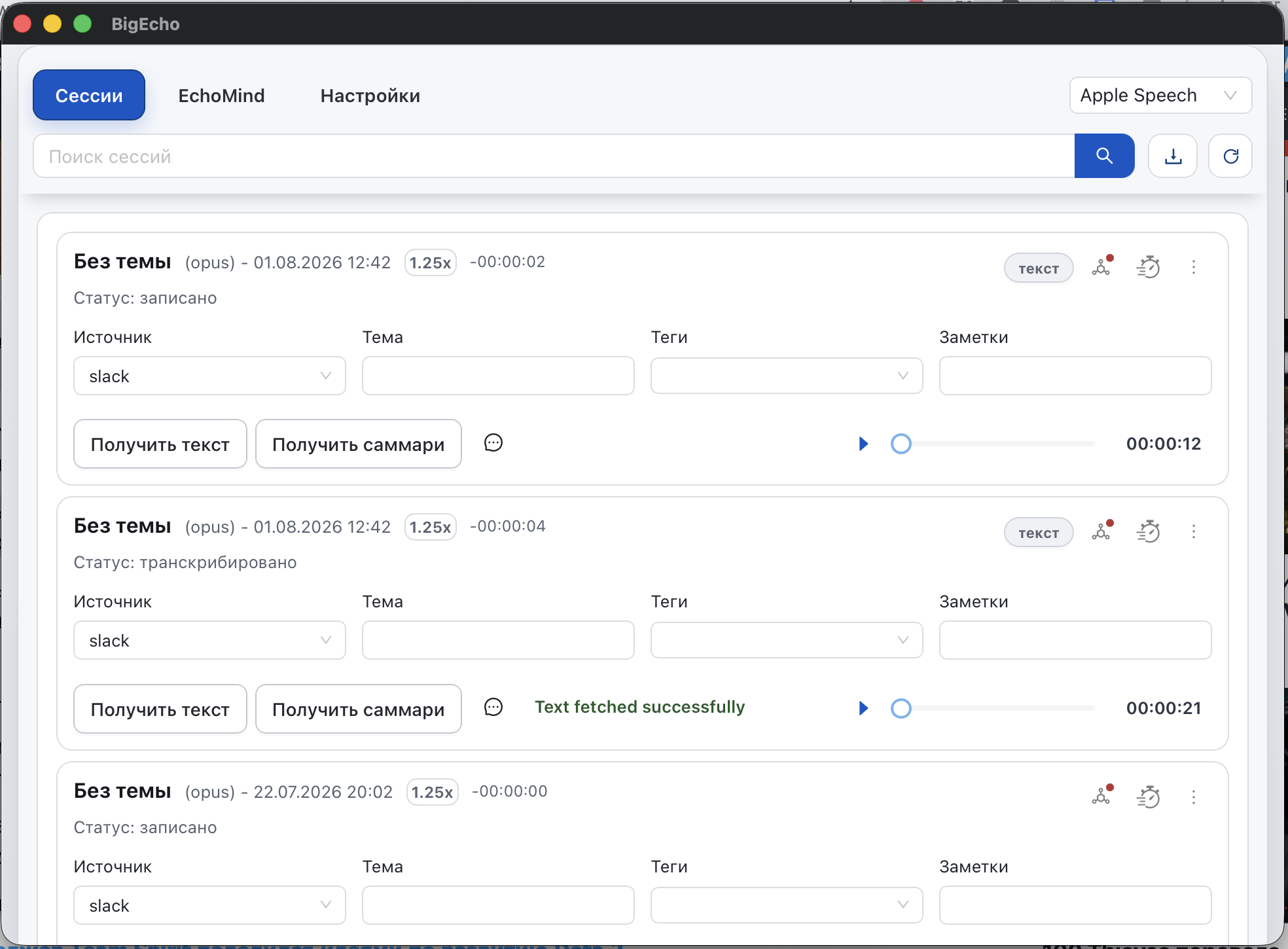Click timer icon on 'транскрибировано' session
The image size is (1288, 949).
pyautogui.click(x=1149, y=531)
